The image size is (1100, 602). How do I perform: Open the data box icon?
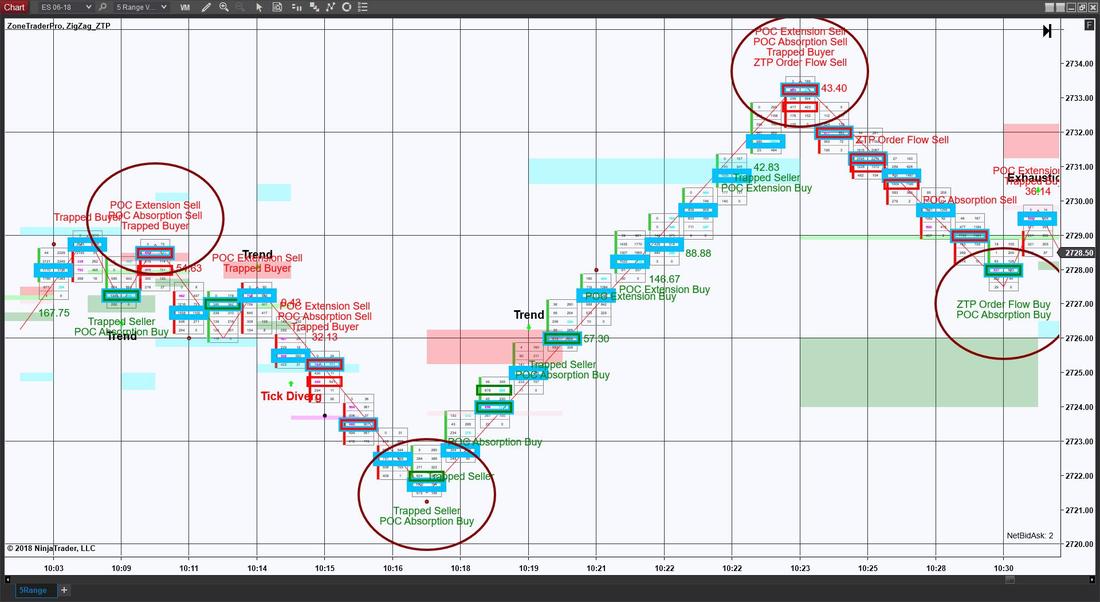point(276,7)
